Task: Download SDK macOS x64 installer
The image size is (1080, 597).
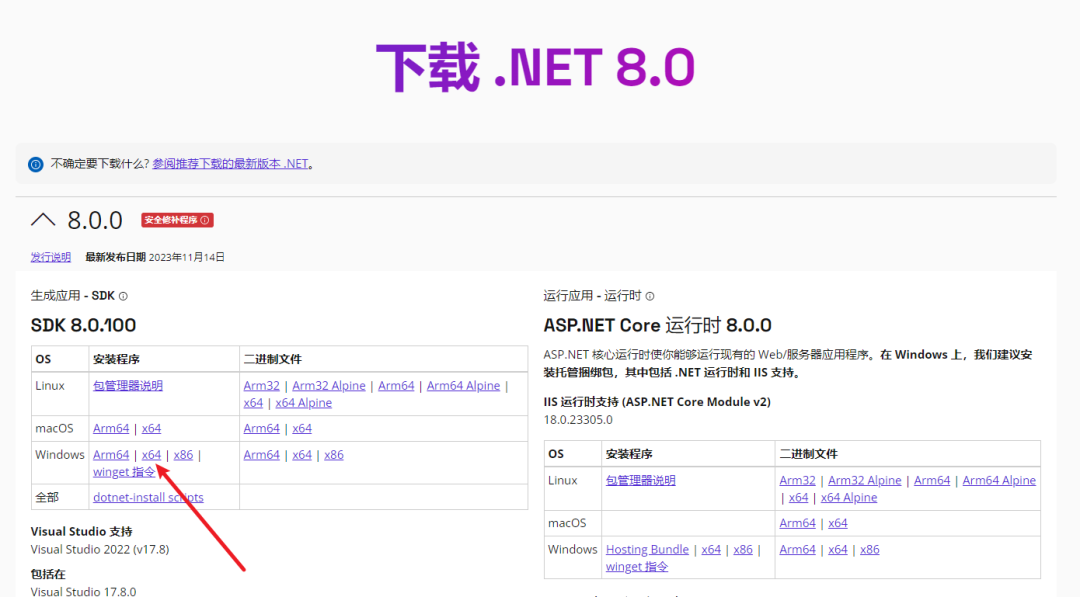Action: [151, 428]
